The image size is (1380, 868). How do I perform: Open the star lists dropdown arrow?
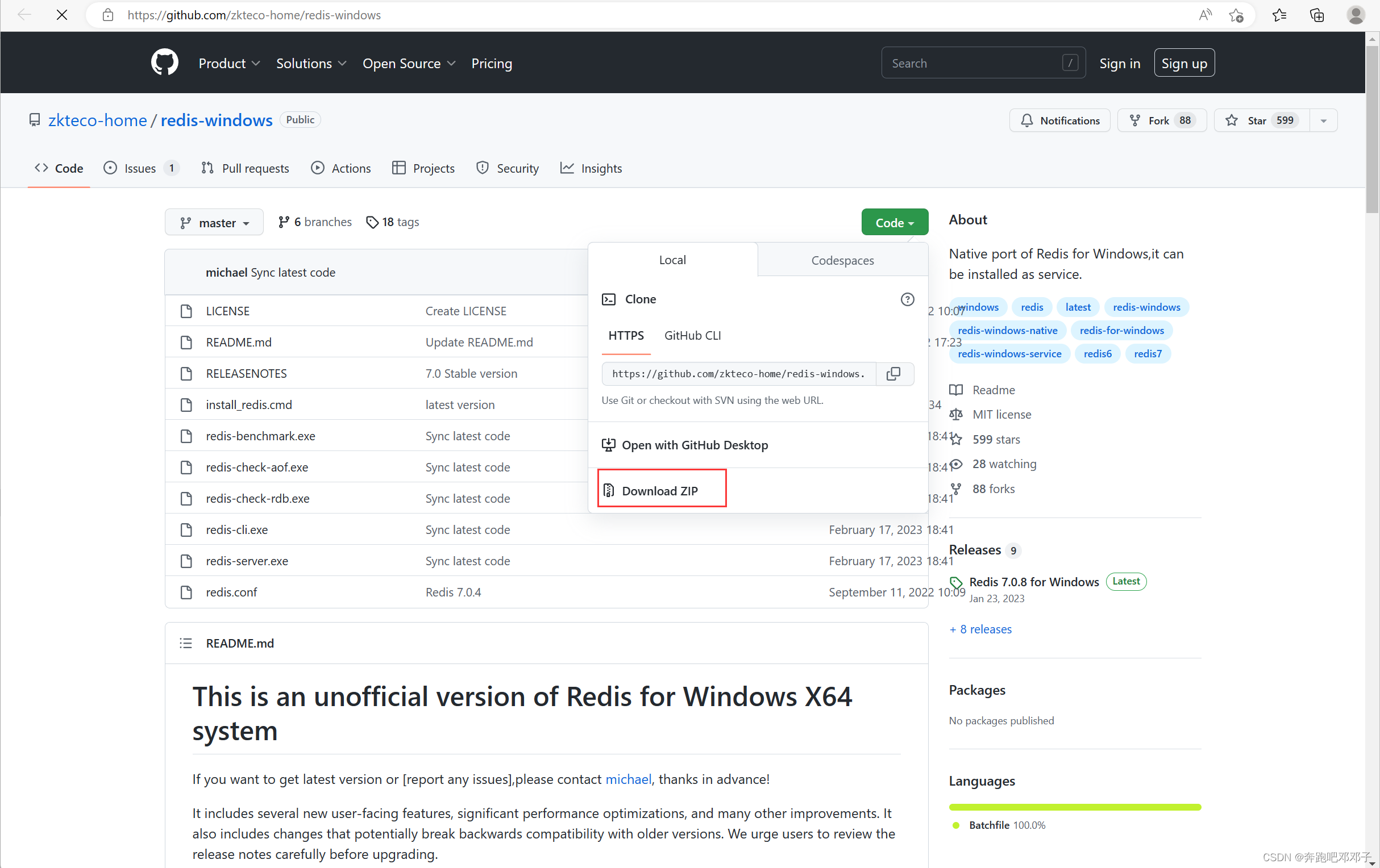coord(1323,120)
